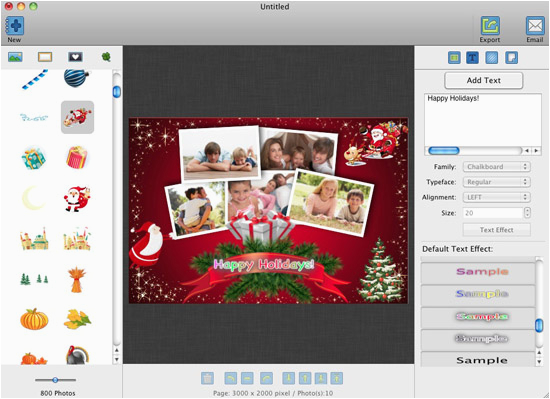Click the trash delete icon

point(207,378)
